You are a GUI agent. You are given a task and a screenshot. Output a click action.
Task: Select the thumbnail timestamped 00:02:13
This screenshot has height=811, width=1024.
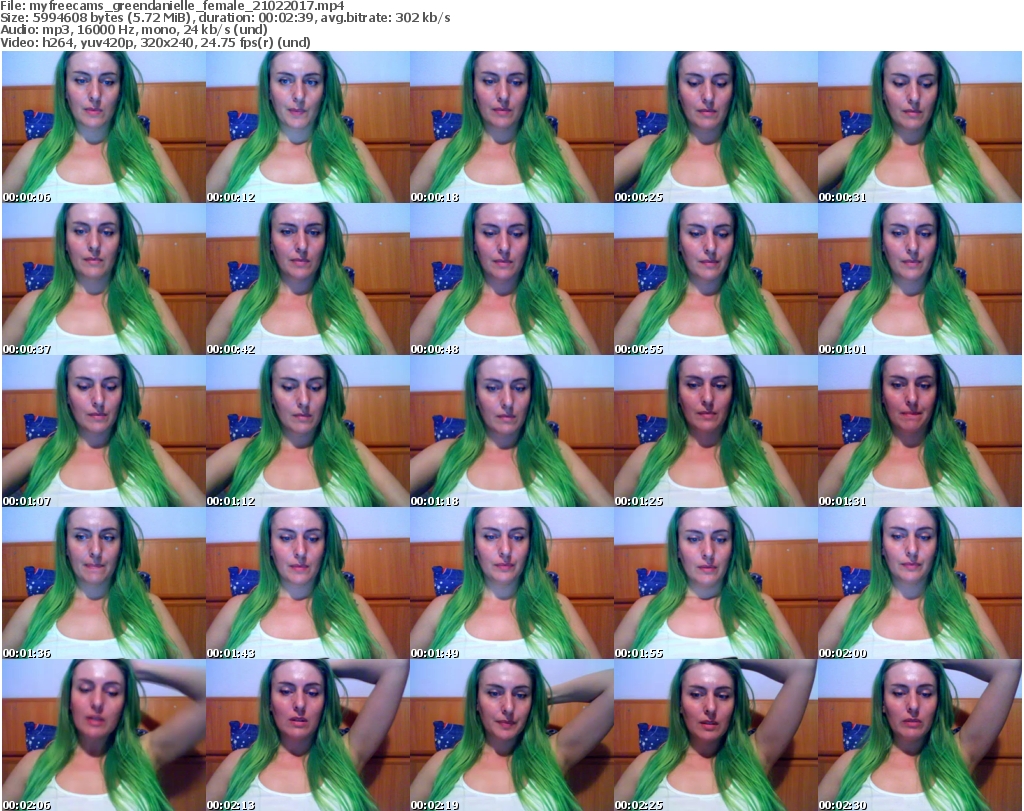[x=308, y=735]
